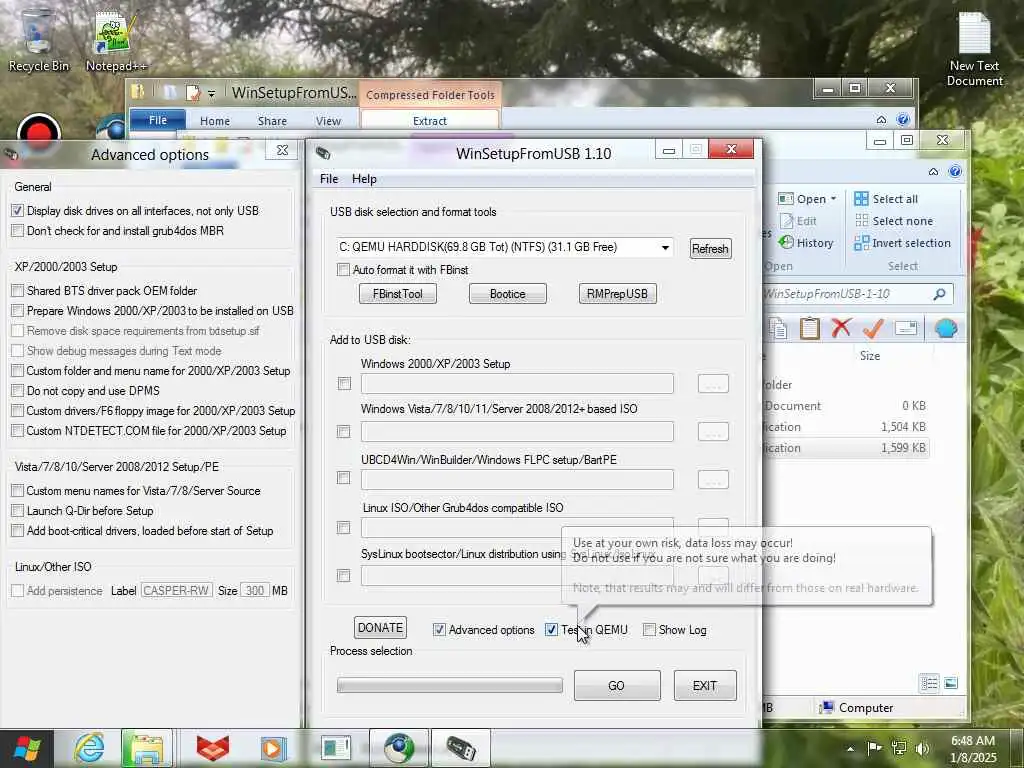Screen dimensions: 1024x768
Task: Switch to Explorer Share tab
Action: point(272,121)
